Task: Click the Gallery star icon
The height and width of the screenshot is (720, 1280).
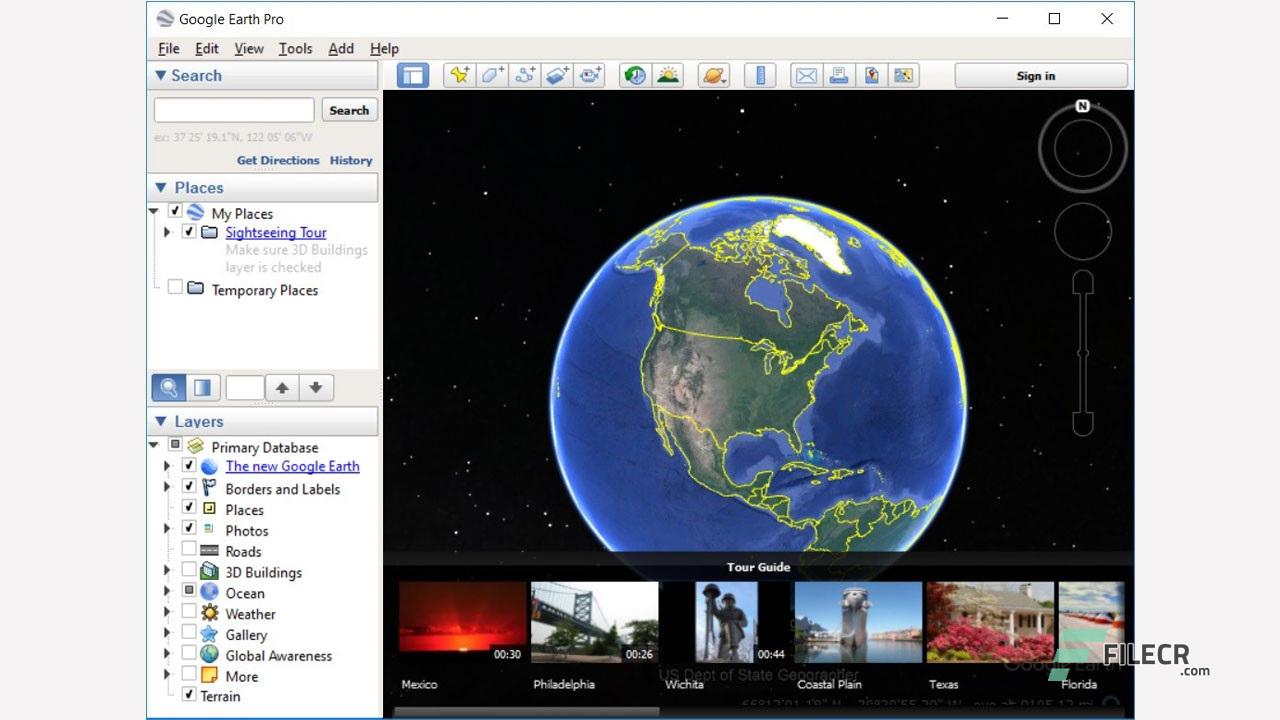Action: (209, 634)
